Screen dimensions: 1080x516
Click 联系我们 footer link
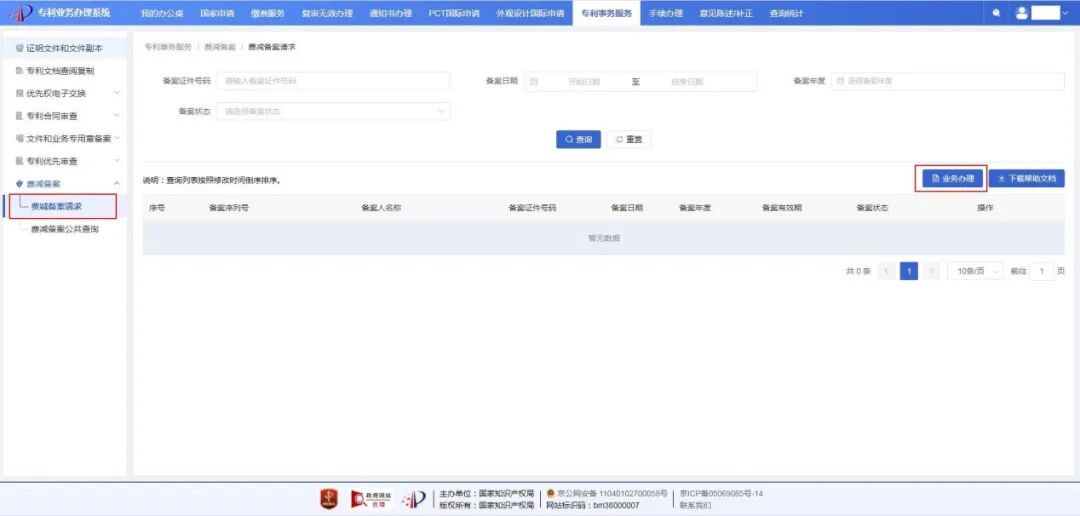click(696, 505)
